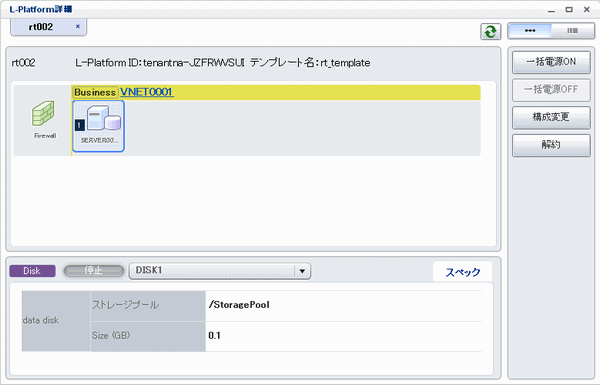Click the green refresh icon
Screen dimensions: 600x385
(491, 31)
